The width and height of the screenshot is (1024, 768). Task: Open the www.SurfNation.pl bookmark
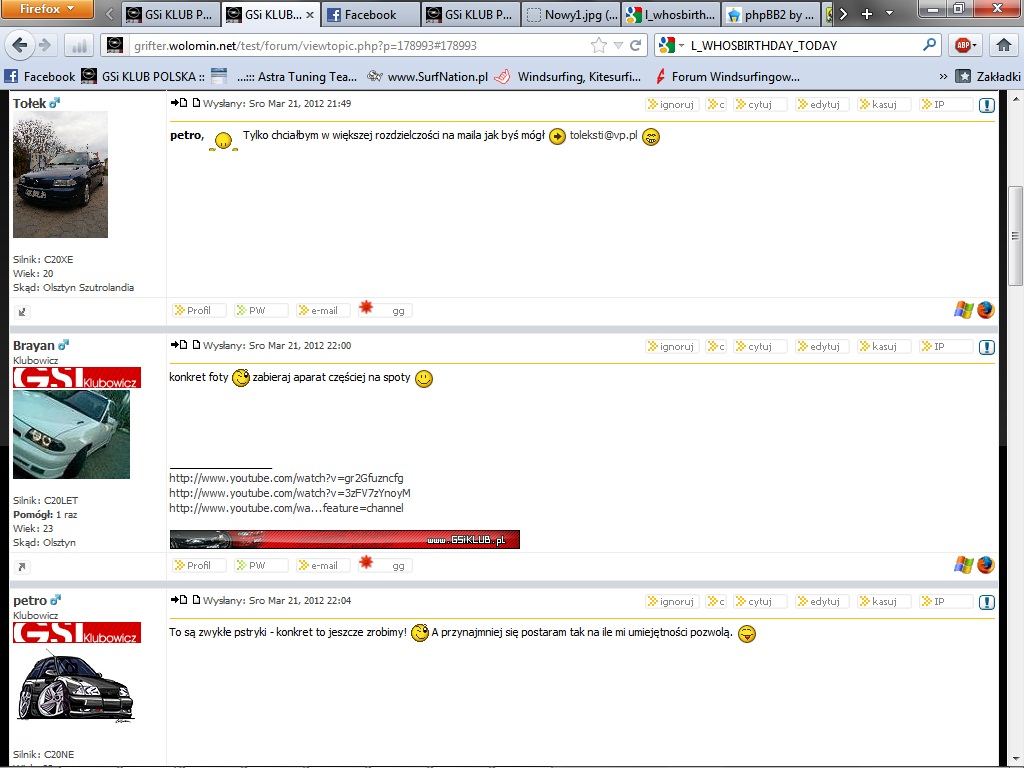click(x=428, y=76)
